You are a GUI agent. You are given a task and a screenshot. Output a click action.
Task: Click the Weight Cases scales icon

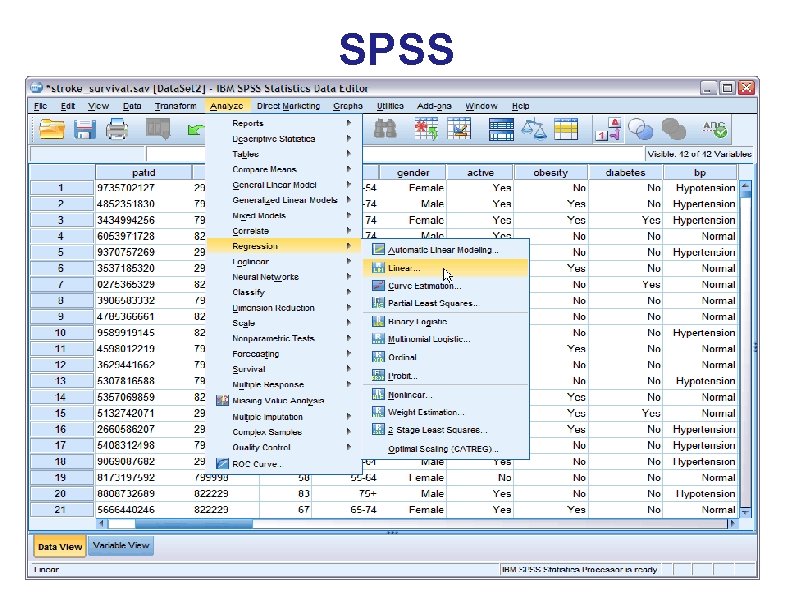[534, 129]
